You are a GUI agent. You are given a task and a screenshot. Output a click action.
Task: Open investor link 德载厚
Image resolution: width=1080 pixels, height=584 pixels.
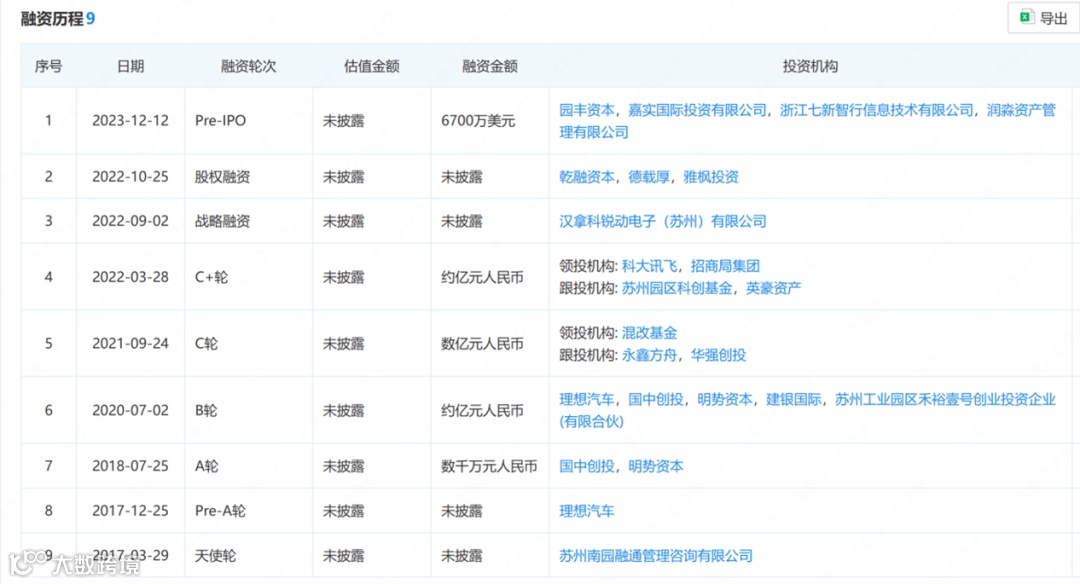click(649, 177)
